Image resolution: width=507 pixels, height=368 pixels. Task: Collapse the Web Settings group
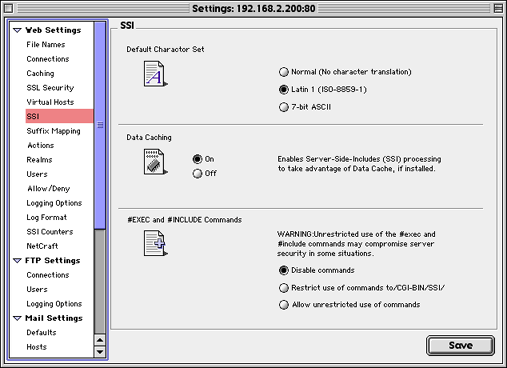(17, 30)
